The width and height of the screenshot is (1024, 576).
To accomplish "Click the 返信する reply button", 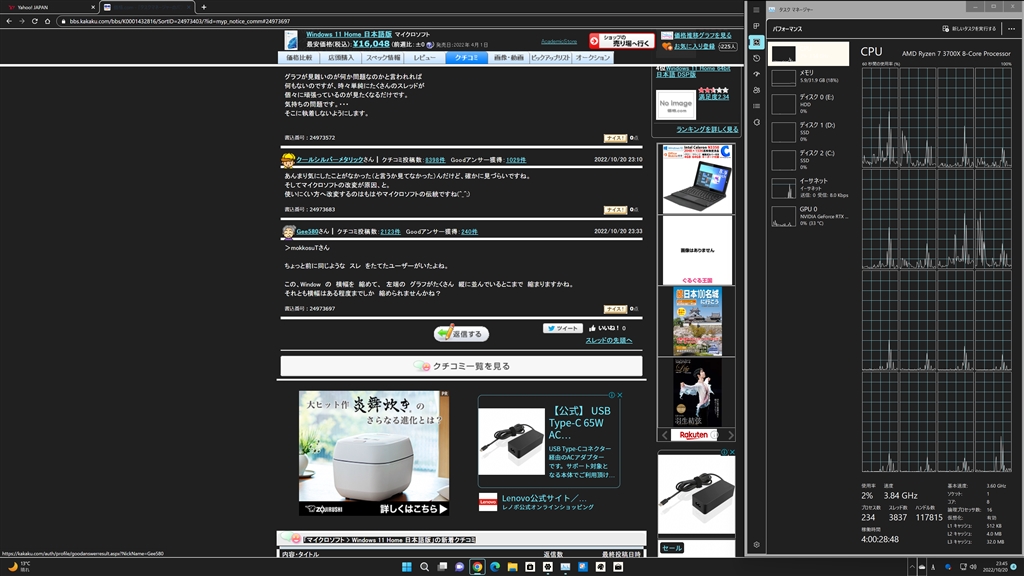I will (x=461, y=334).
